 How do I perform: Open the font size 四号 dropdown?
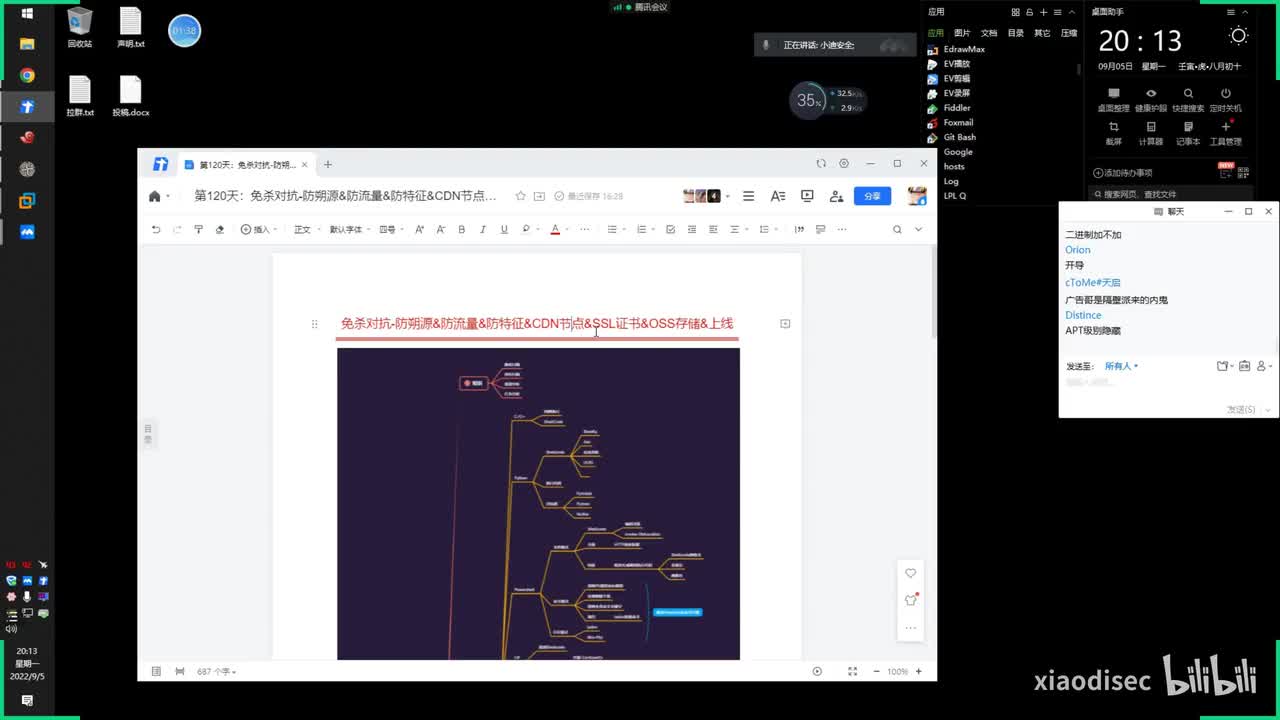click(x=390, y=229)
